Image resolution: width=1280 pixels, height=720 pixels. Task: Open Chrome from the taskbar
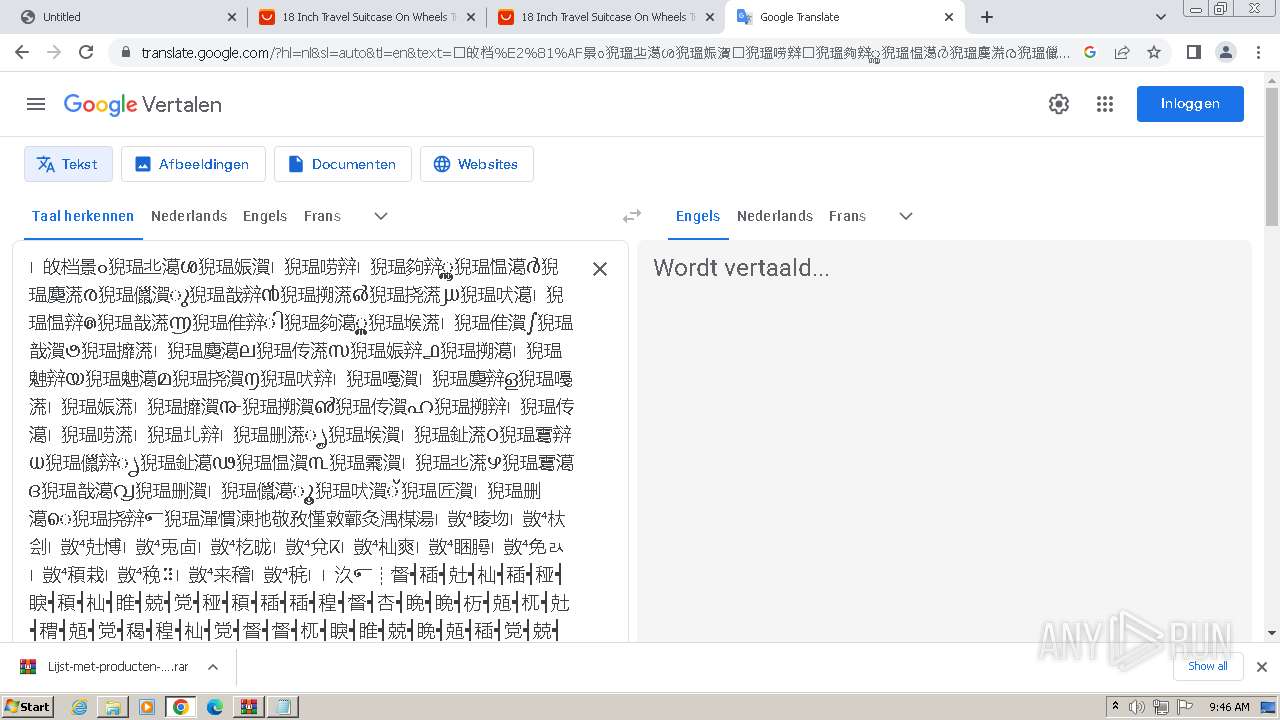point(180,707)
